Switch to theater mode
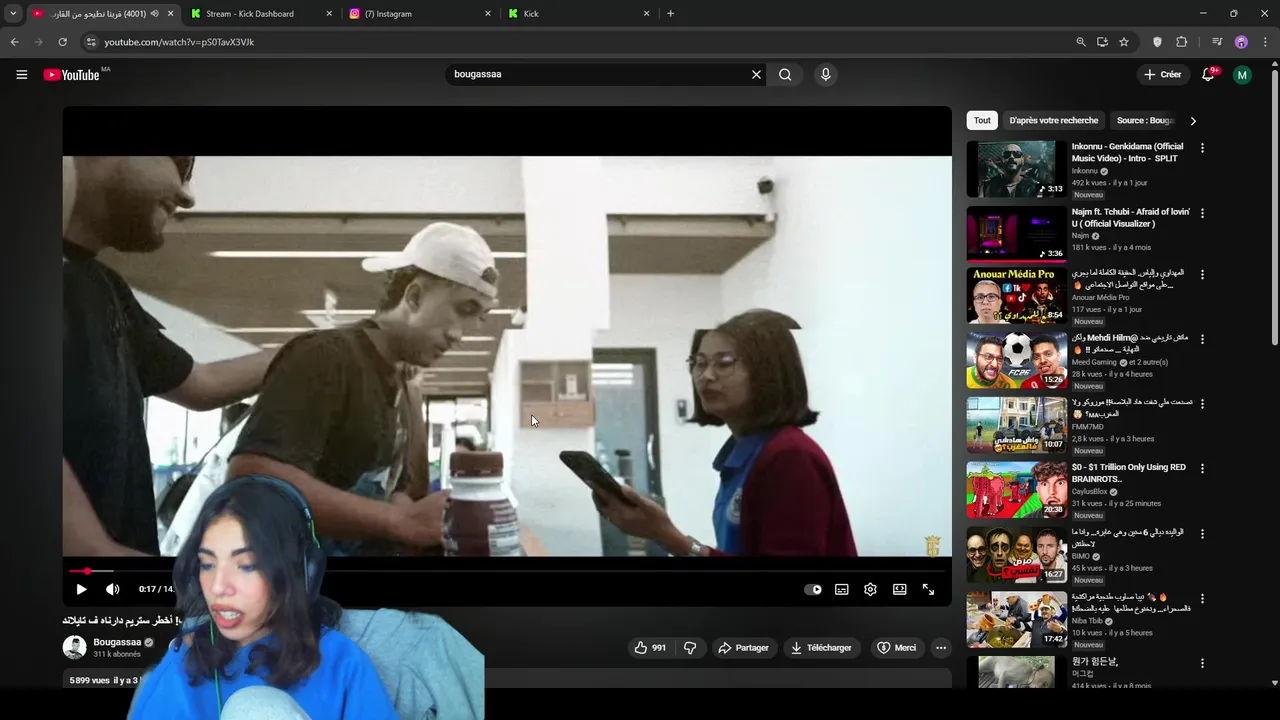 tap(900, 589)
